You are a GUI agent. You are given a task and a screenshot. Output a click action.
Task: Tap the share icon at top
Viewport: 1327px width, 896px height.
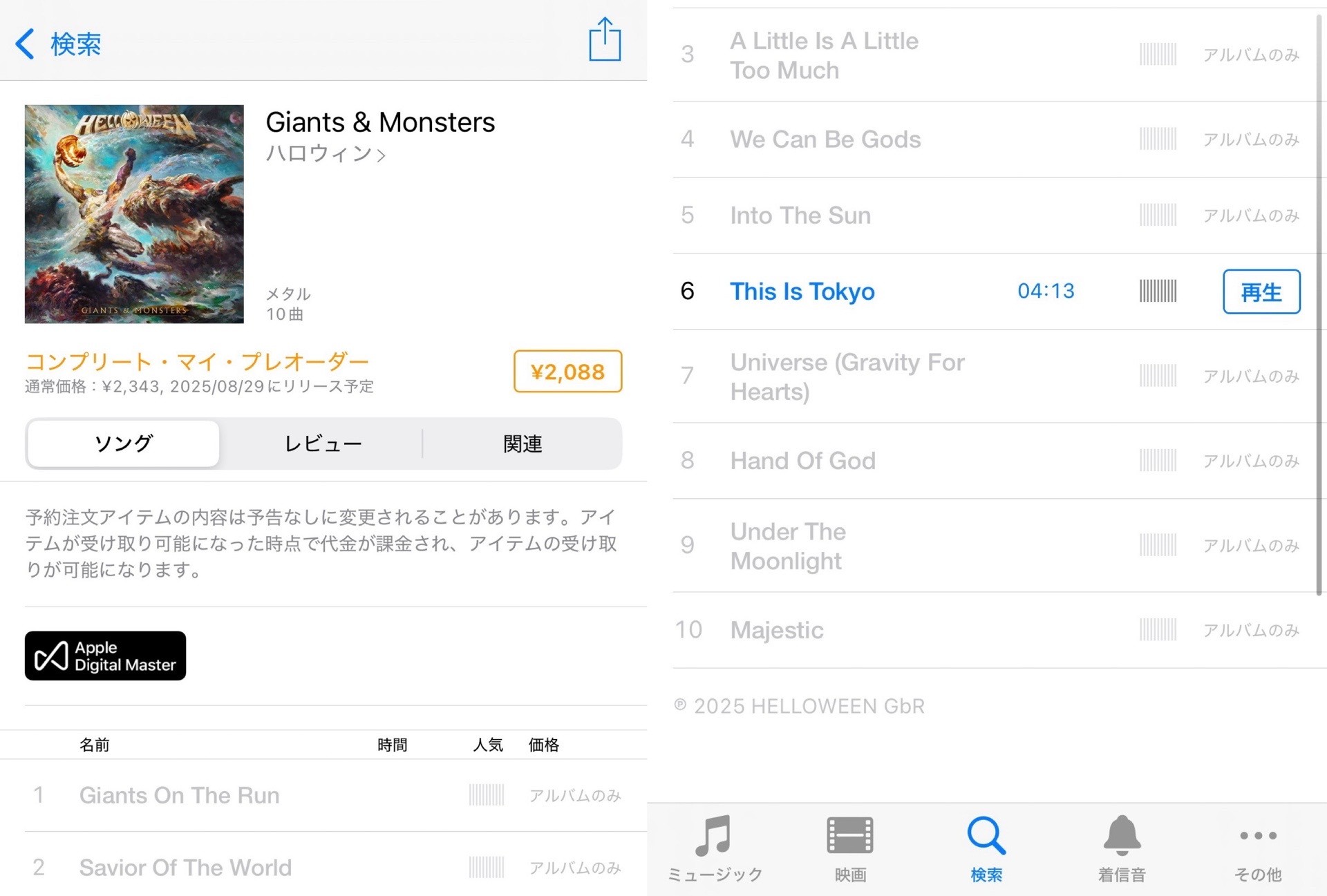coord(605,39)
